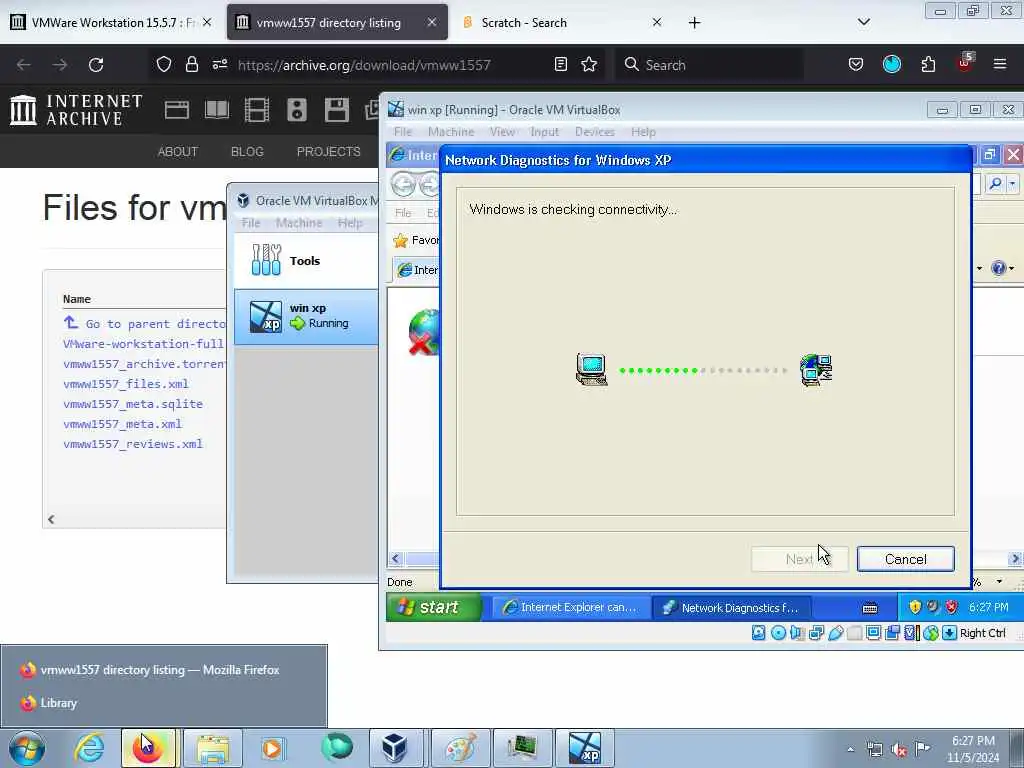This screenshot has width=1024, height=768.
Task: Open a new Firefox tab with plus button
Action: [694, 23]
